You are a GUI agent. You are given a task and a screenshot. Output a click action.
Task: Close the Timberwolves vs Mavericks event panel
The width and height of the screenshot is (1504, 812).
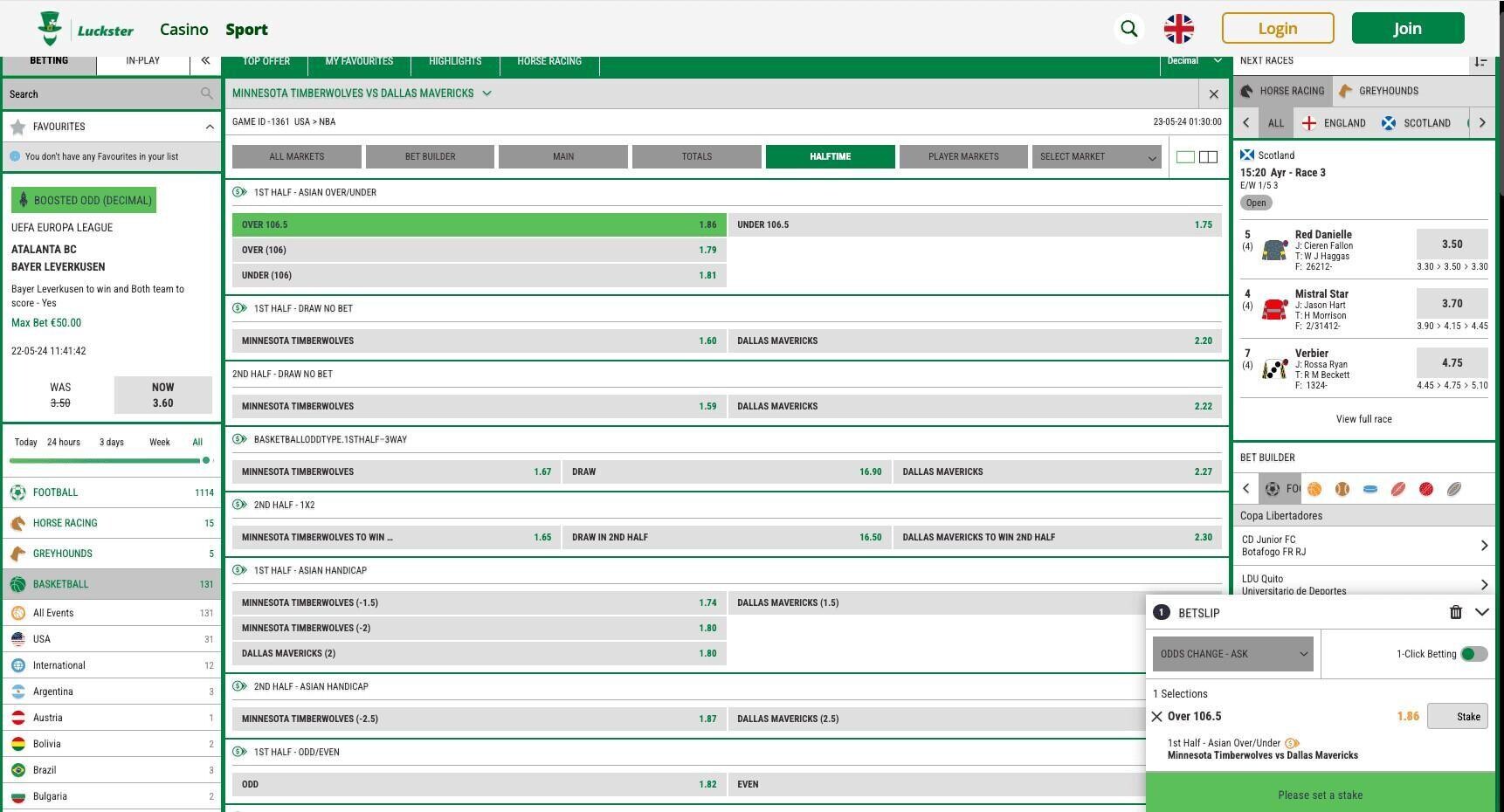pos(1213,93)
